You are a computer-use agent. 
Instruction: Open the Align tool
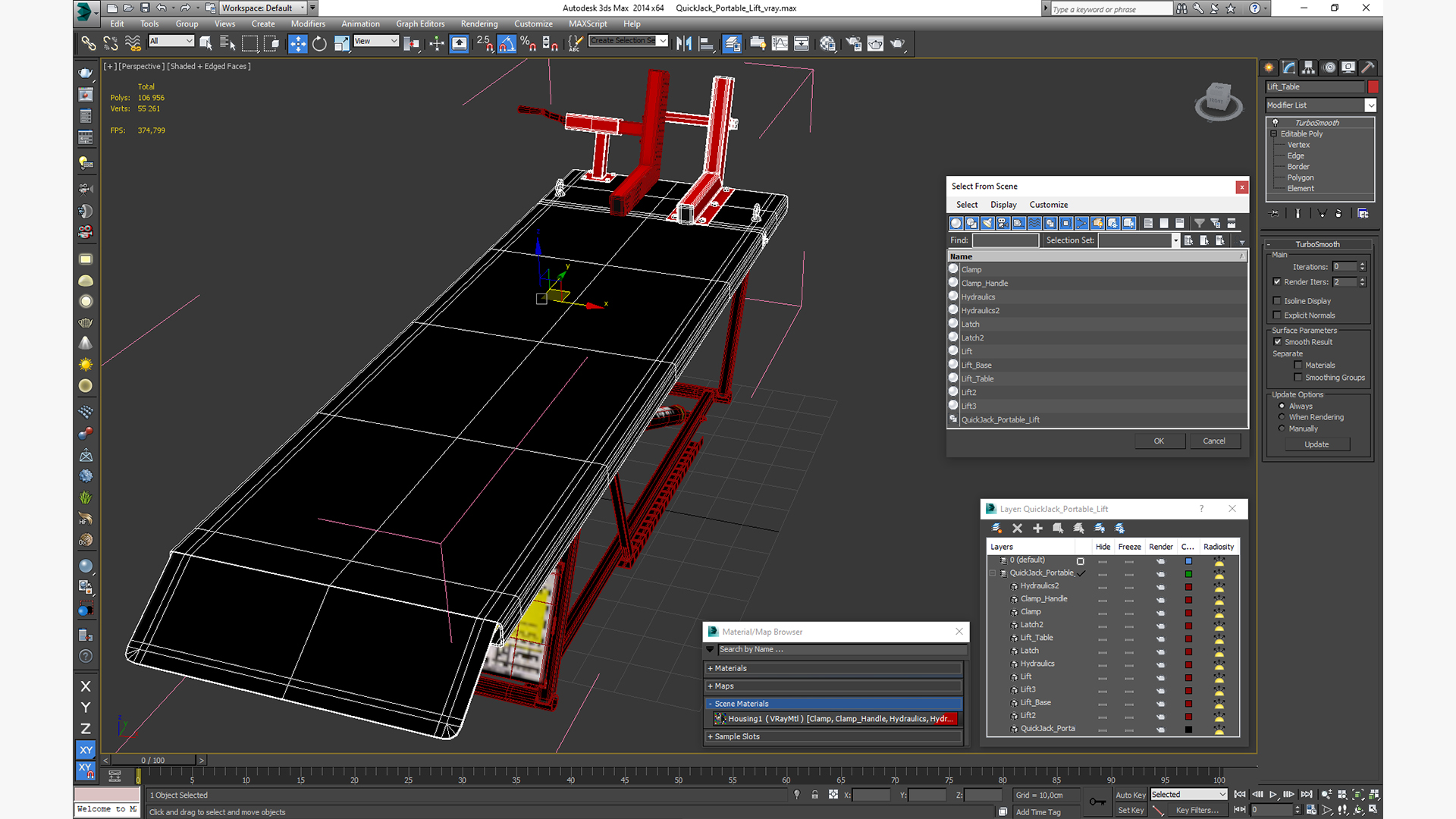tap(706, 44)
